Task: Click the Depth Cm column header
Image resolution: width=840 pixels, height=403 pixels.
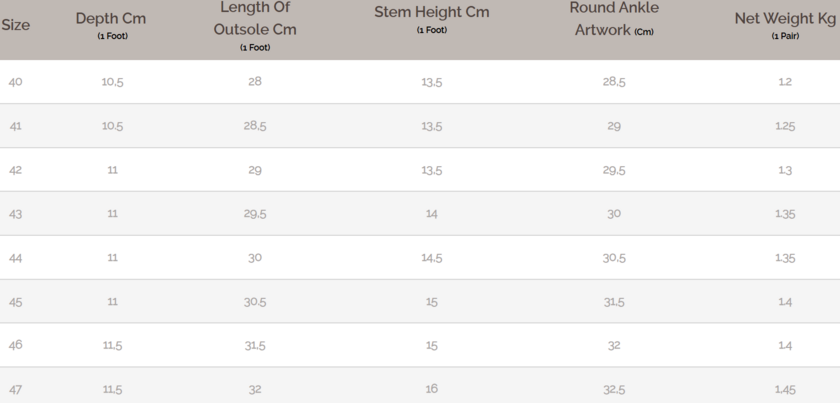Action: coord(111,19)
